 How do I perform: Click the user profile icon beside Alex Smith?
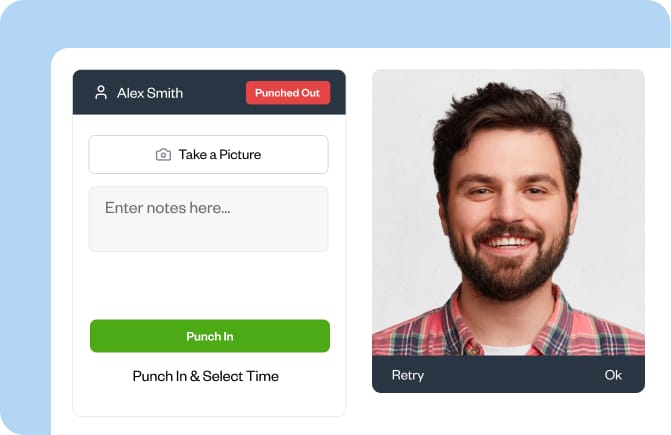click(x=101, y=92)
